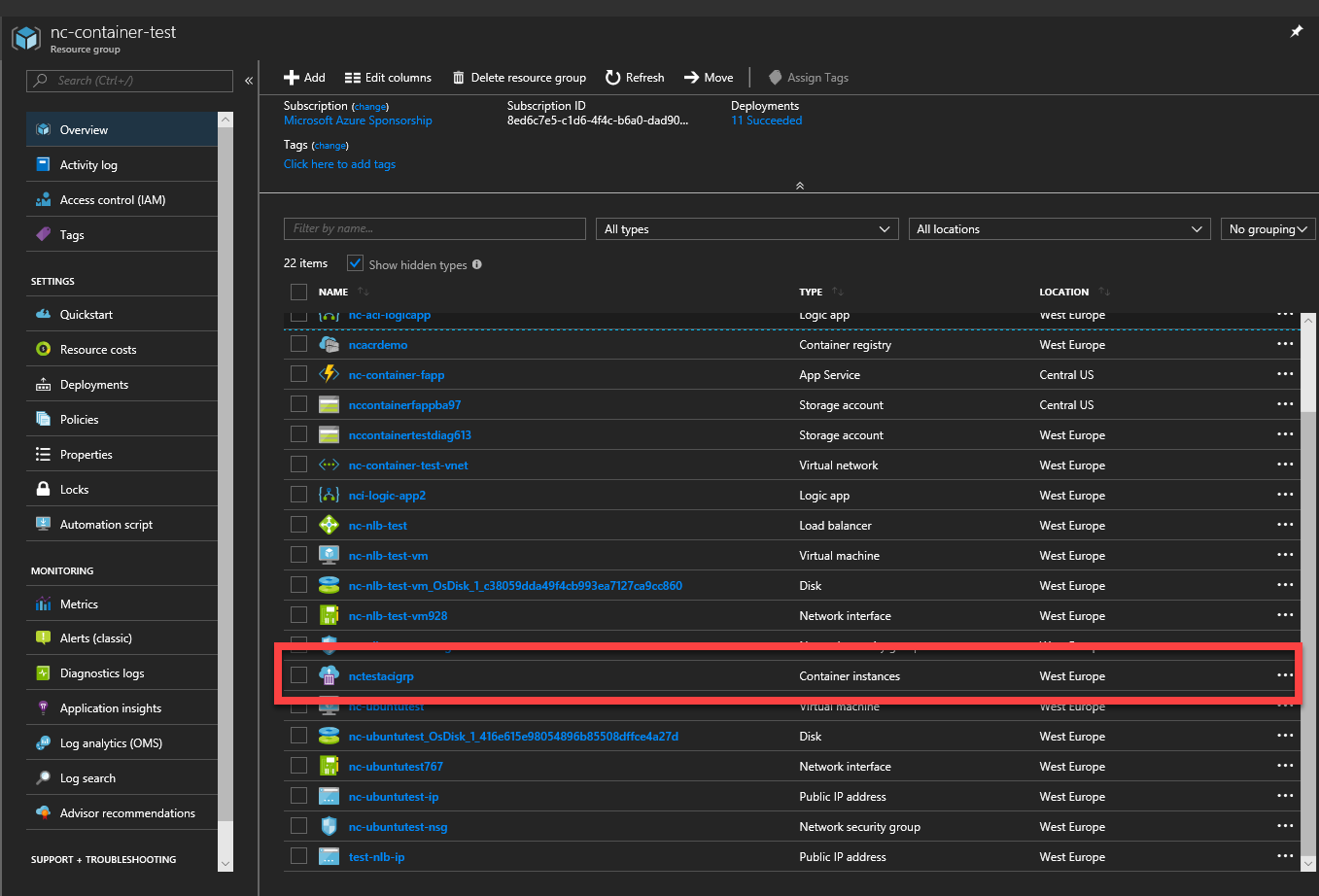Viewport: 1319px width, 896px height.
Task: Open Deployments in the left menu
Action: tap(121, 384)
